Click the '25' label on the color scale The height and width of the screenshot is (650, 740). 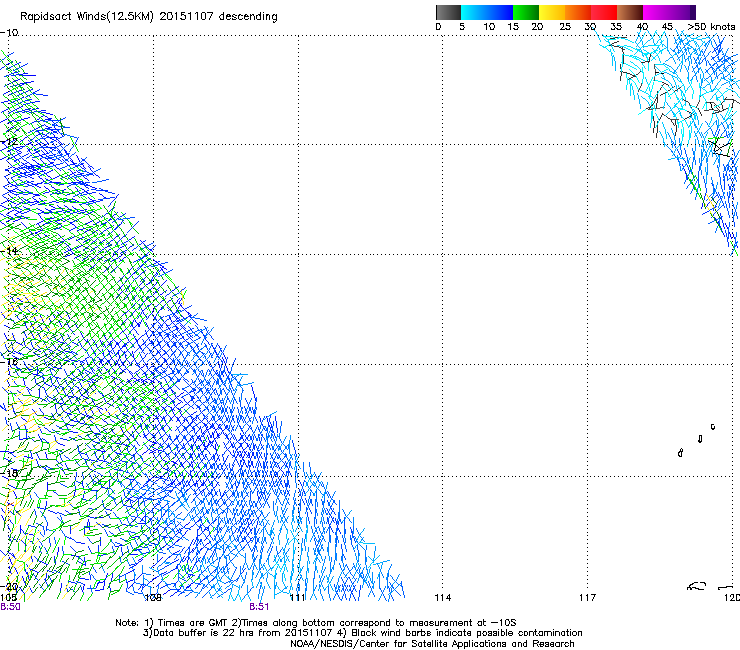coord(565,26)
